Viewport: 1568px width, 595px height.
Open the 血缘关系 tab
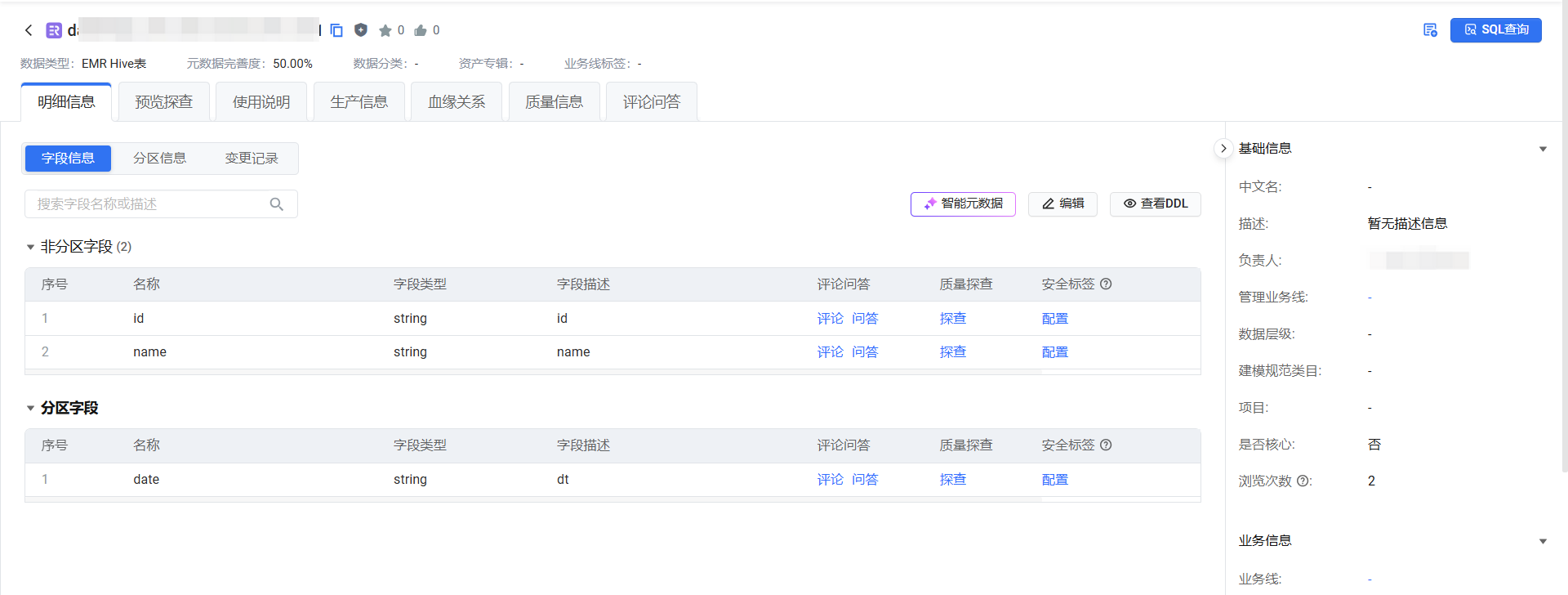457,102
